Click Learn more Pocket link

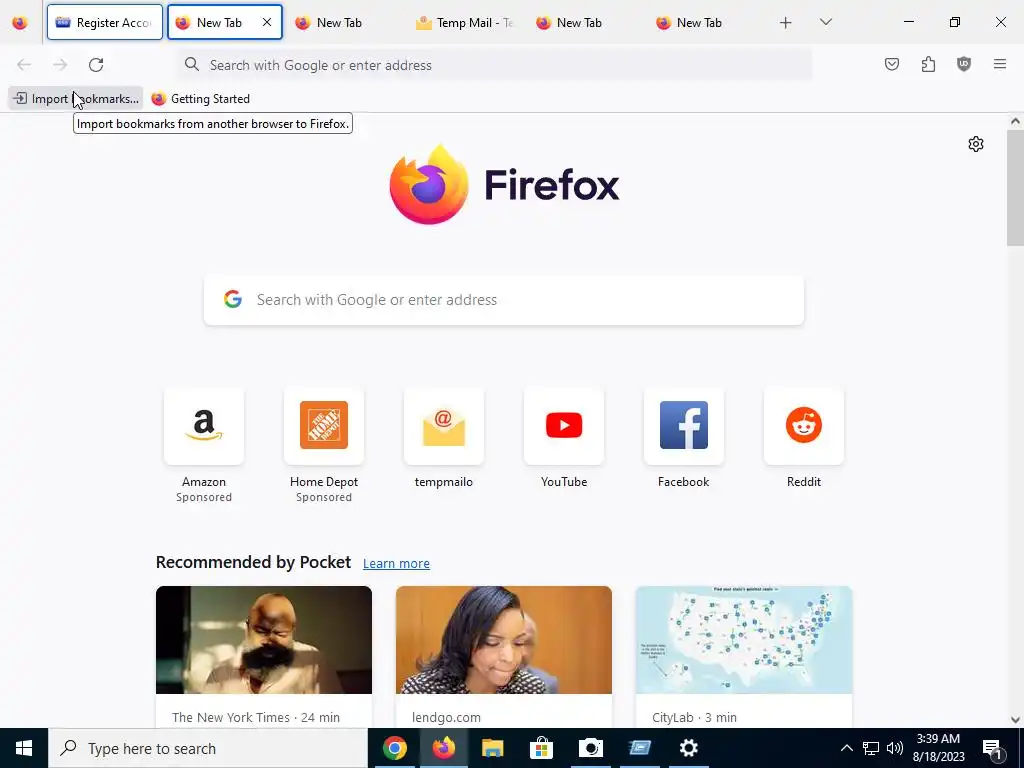[x=396, y=564]
